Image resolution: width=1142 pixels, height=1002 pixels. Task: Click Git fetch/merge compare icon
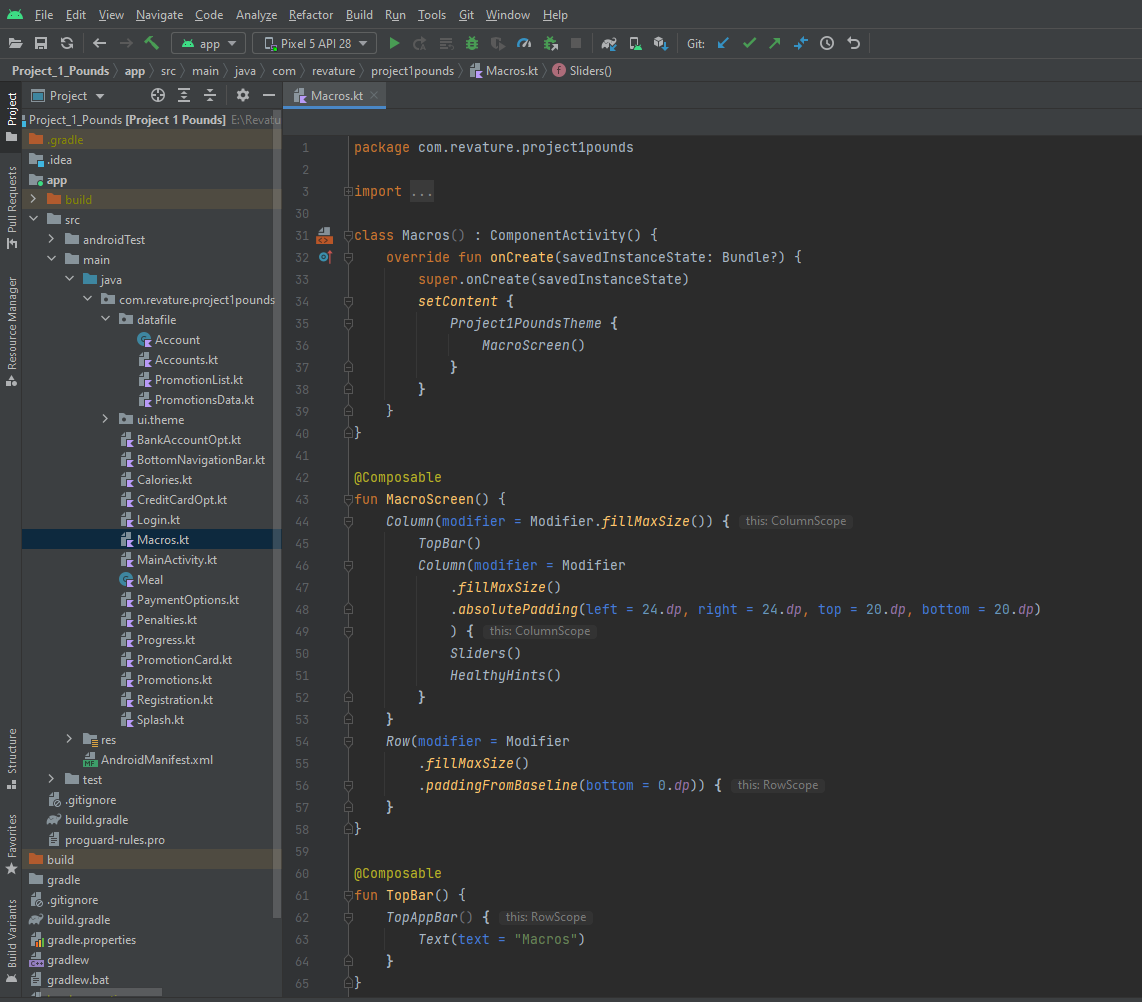click(800, 44)
